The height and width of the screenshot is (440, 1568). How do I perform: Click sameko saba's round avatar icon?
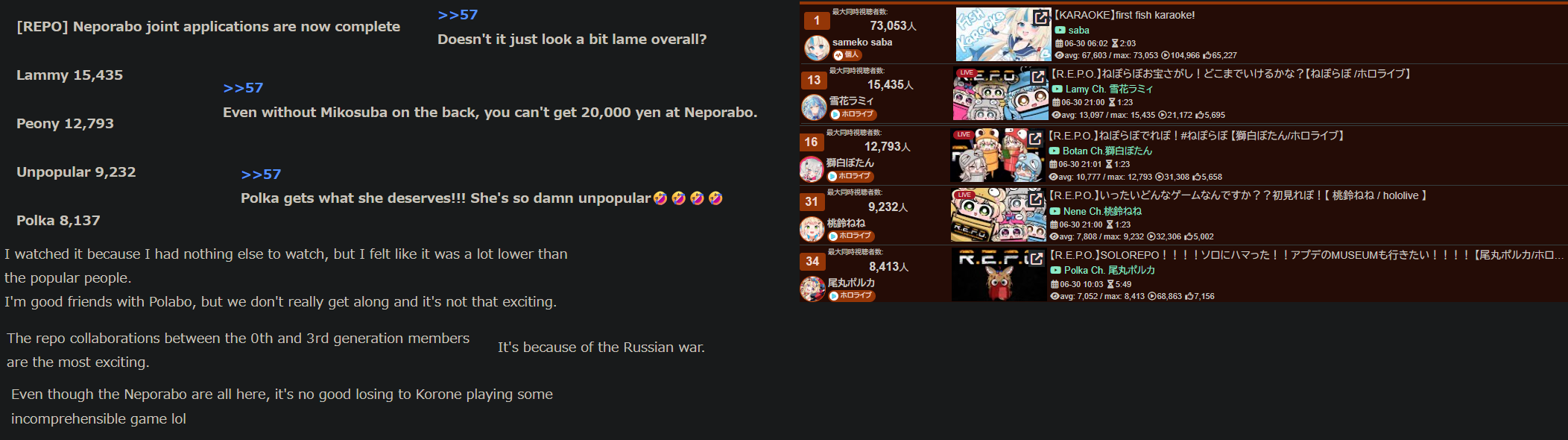(817, 48)
